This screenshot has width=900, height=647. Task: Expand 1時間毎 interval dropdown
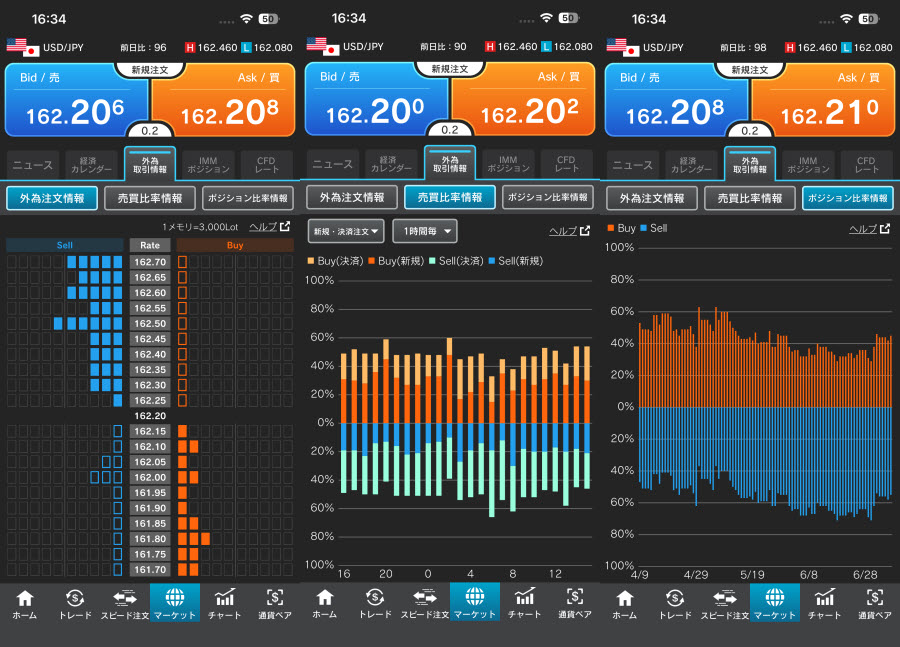point(425,231)
